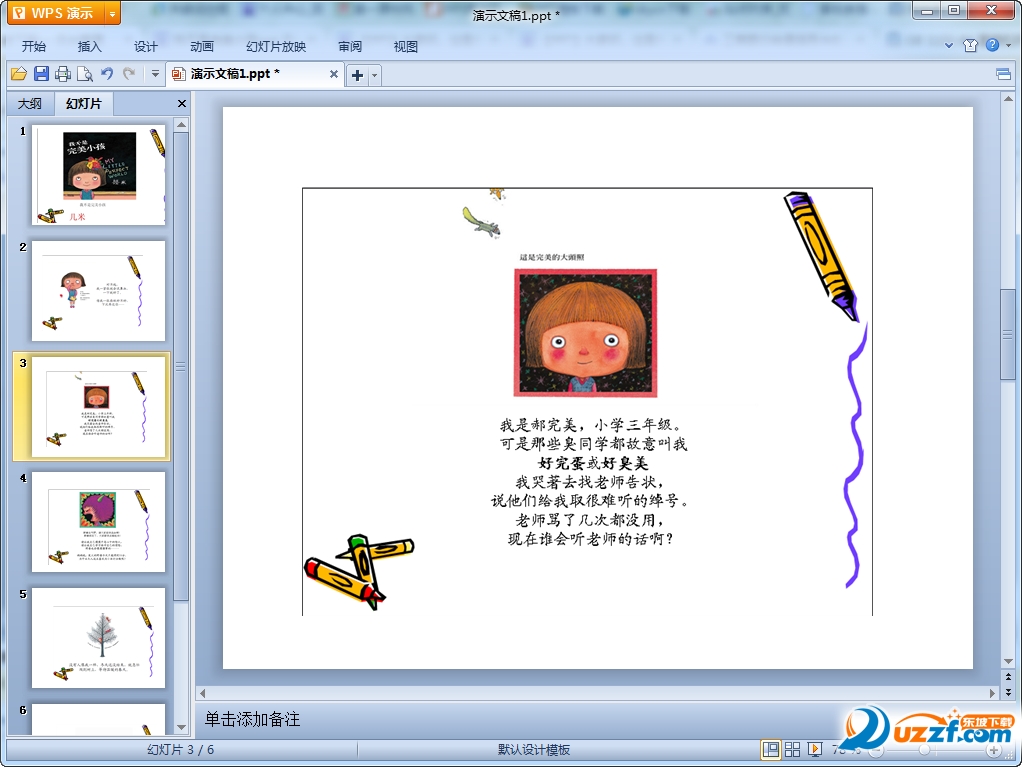The width and height of the screenshot is (1022, 767).
Task: Open the WPS 演示 application menu button
Action: click(x=56, y=13)
